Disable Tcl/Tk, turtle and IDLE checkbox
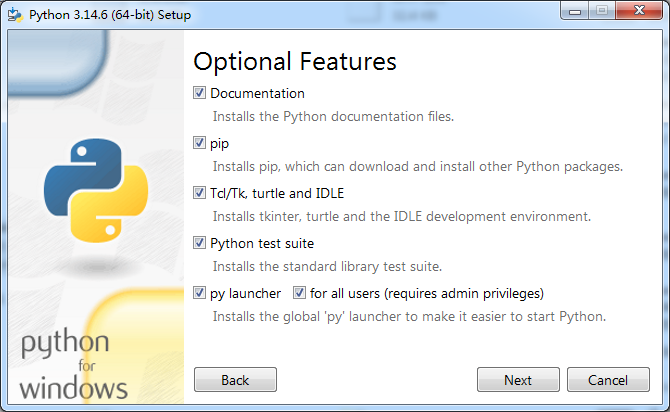The width and height of the screenshot is (670, 412). pyautogui.click(x=199, y=193)
